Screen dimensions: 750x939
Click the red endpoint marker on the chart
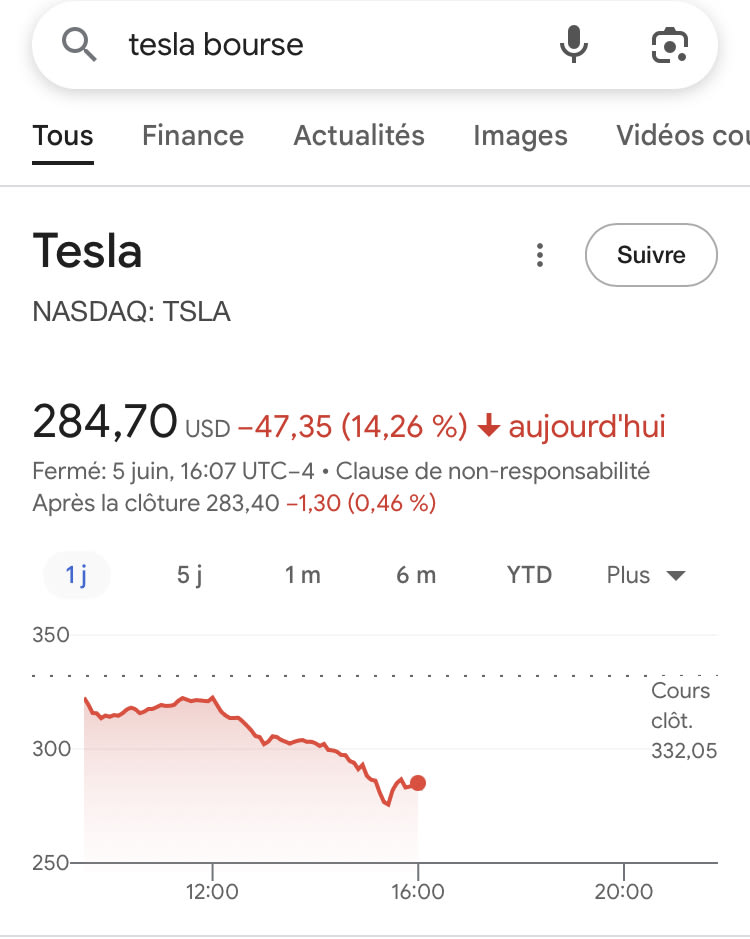[x=418, y=783]
